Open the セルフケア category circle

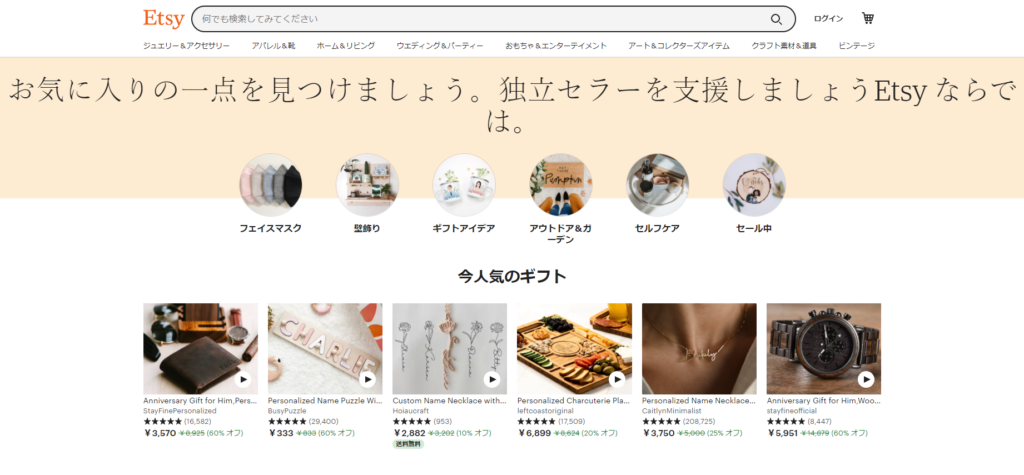pos(657,185)
